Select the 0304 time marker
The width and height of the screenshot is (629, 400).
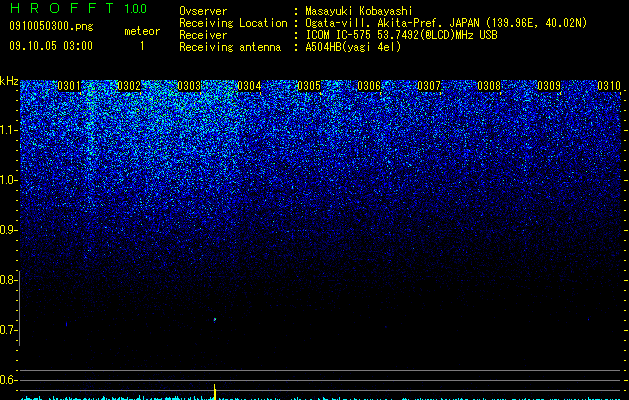249,86
